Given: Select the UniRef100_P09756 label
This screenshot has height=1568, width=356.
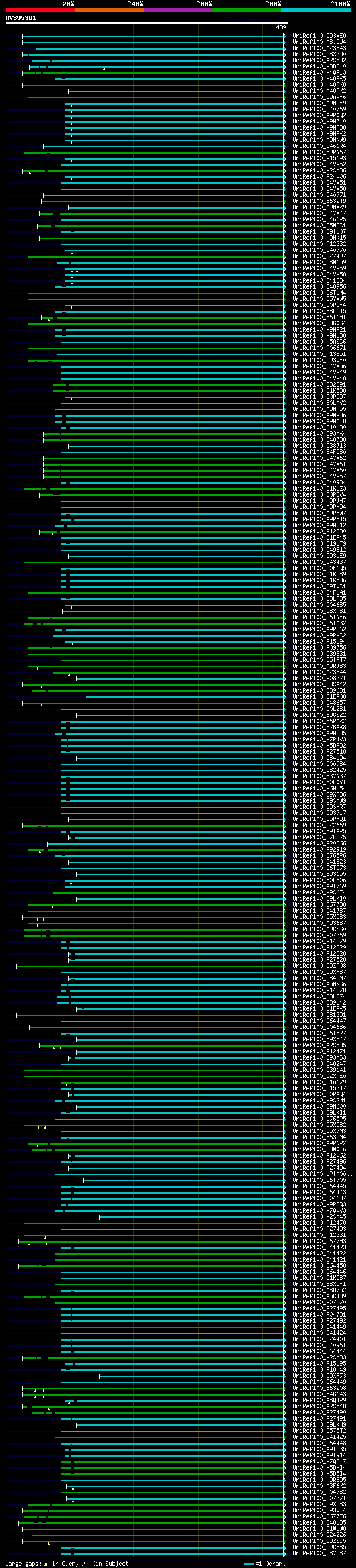Looking at the screenshot, I should click(319, 647).
